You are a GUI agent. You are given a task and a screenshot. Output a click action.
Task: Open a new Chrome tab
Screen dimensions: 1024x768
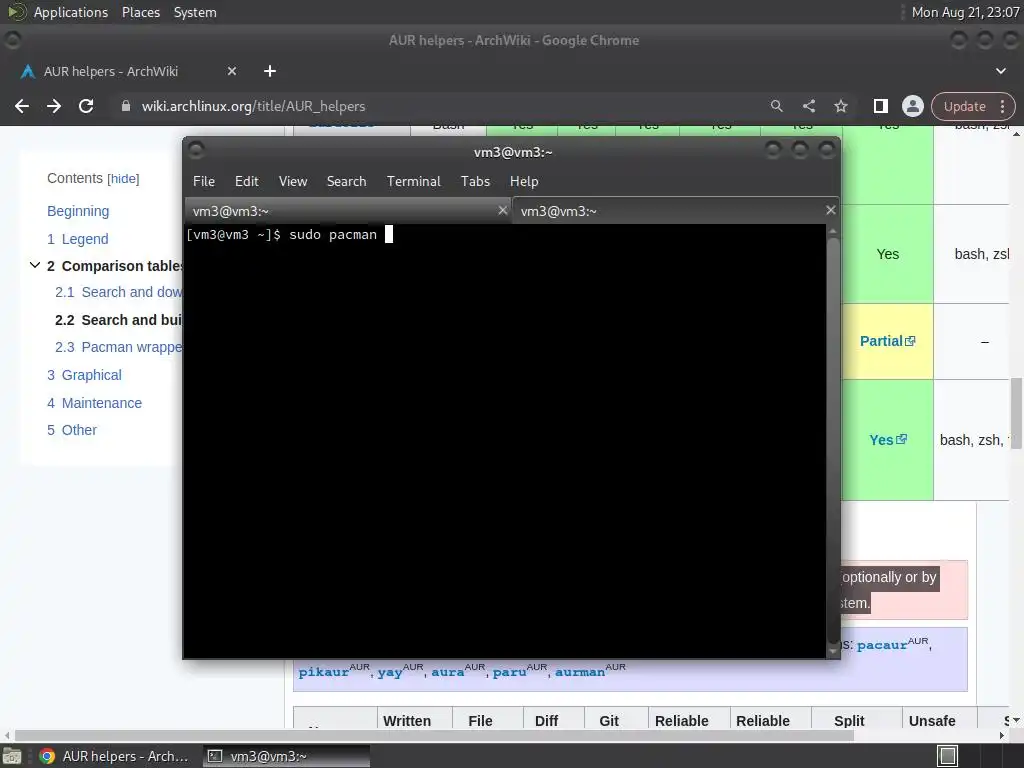point(270,71)
